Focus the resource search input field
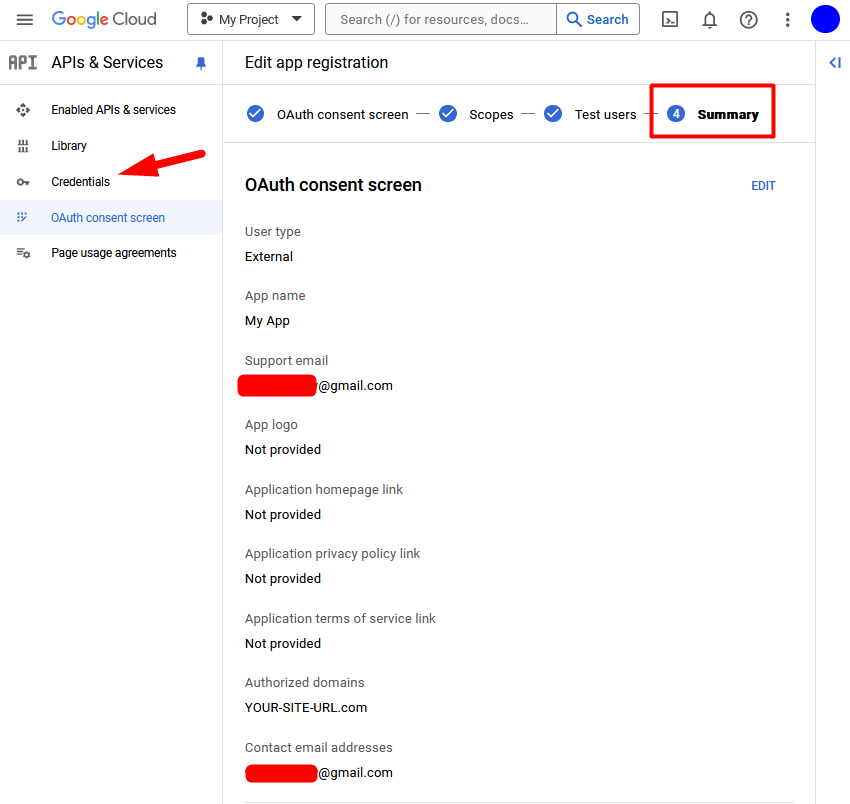 click(x=441, y=20)
